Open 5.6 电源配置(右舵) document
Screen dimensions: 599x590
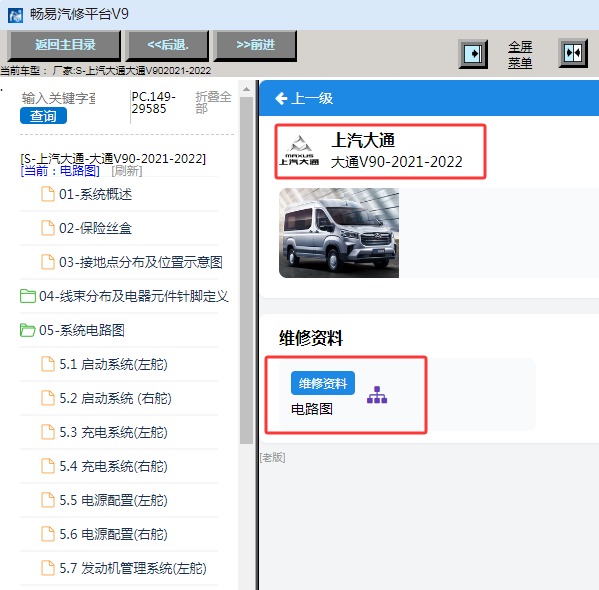[113, 534]
